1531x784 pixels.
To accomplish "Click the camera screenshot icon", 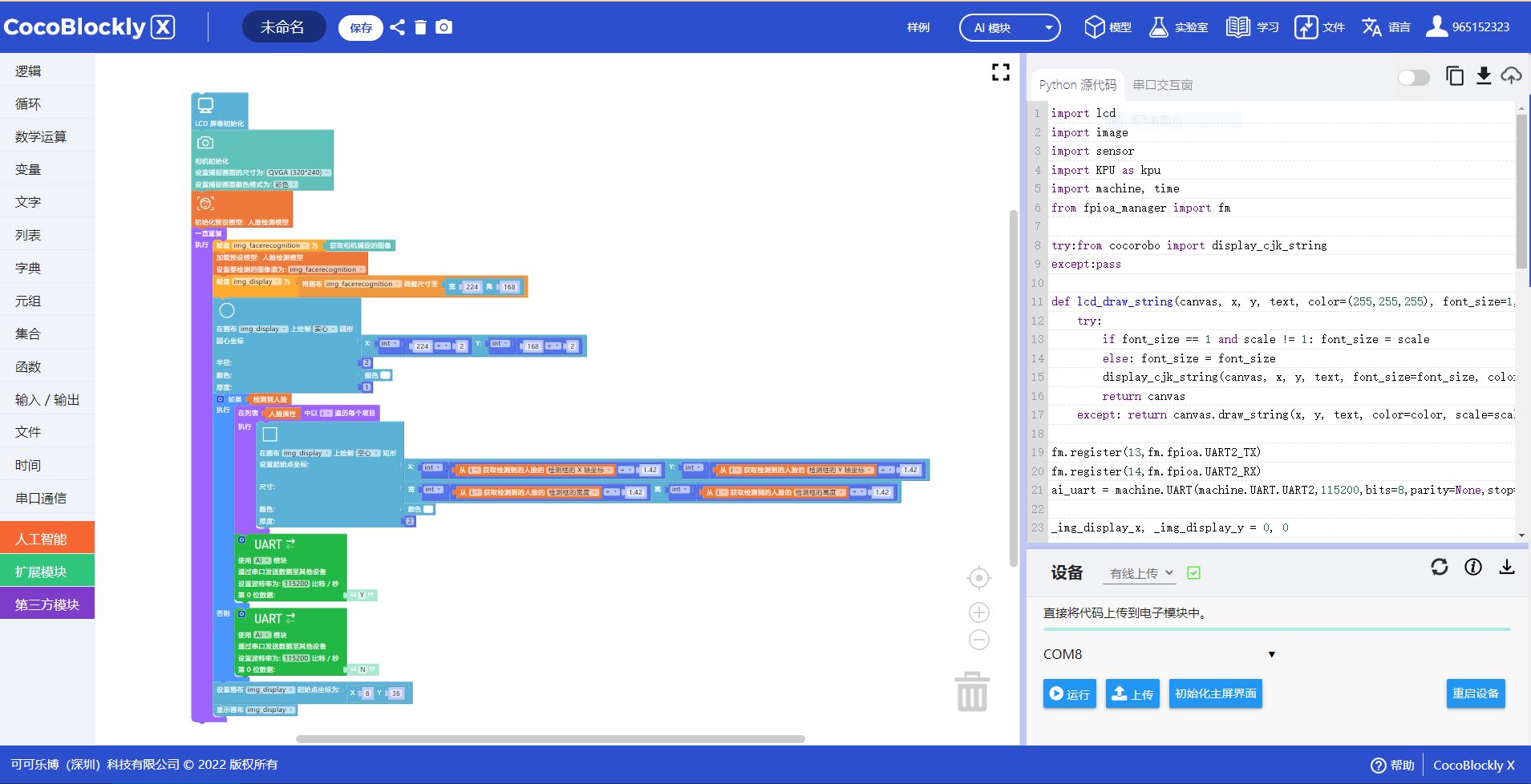I will 444,27.
